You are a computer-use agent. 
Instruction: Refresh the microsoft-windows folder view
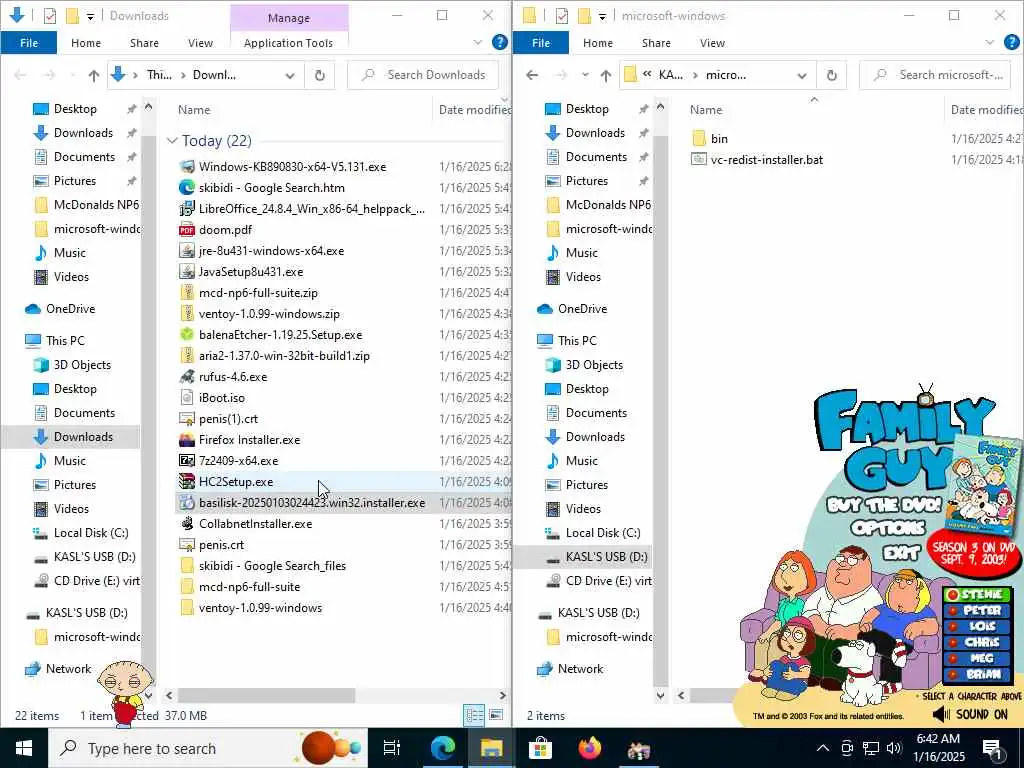tap(831, 75)
